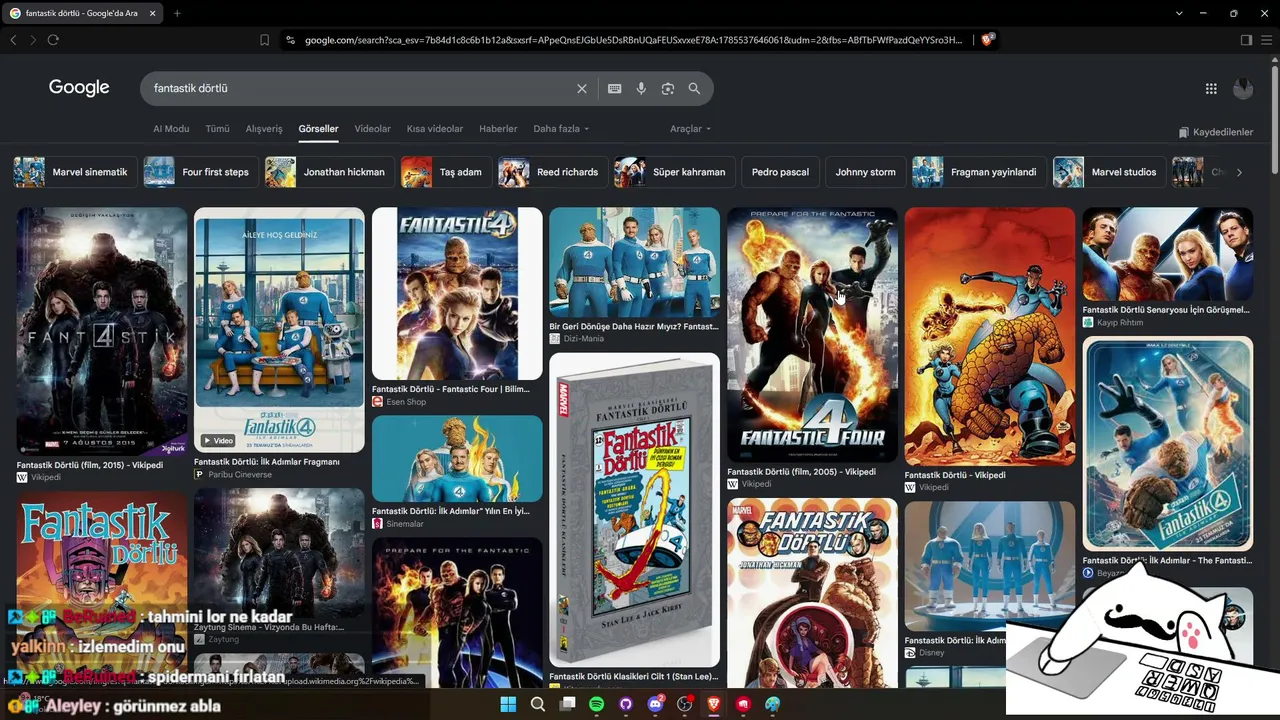Switch to the Videolar tab
This screenshot has width=1280, height=720.
373,129
